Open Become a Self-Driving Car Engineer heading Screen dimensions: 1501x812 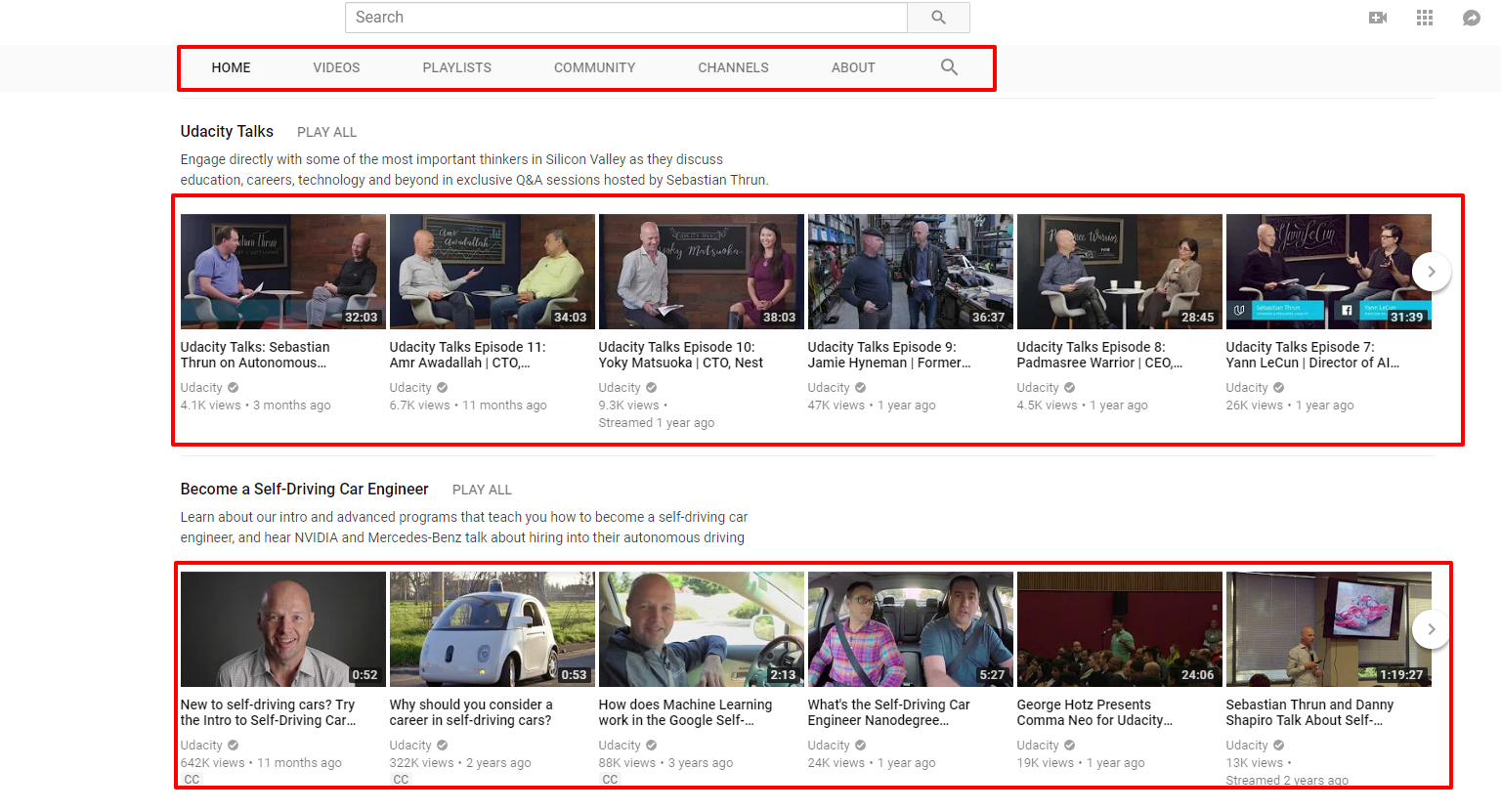tap(304, 489)
